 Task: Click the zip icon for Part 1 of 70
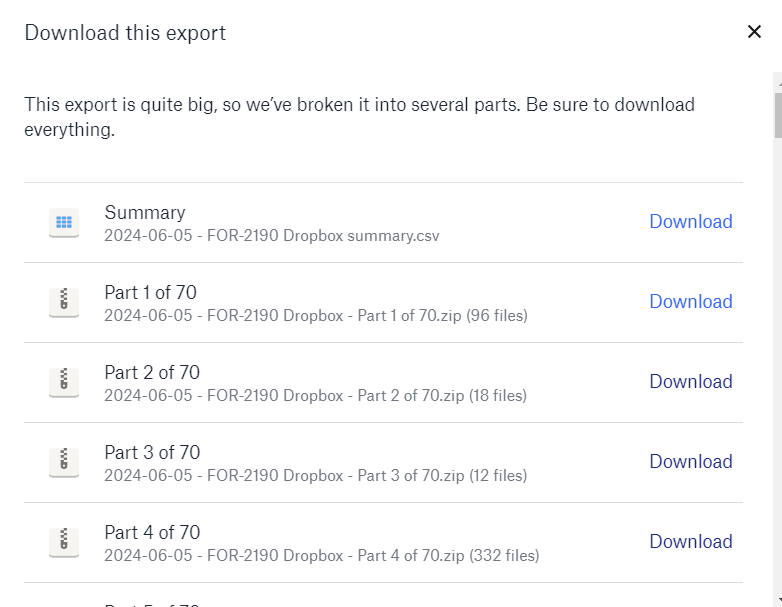point(64,303)
